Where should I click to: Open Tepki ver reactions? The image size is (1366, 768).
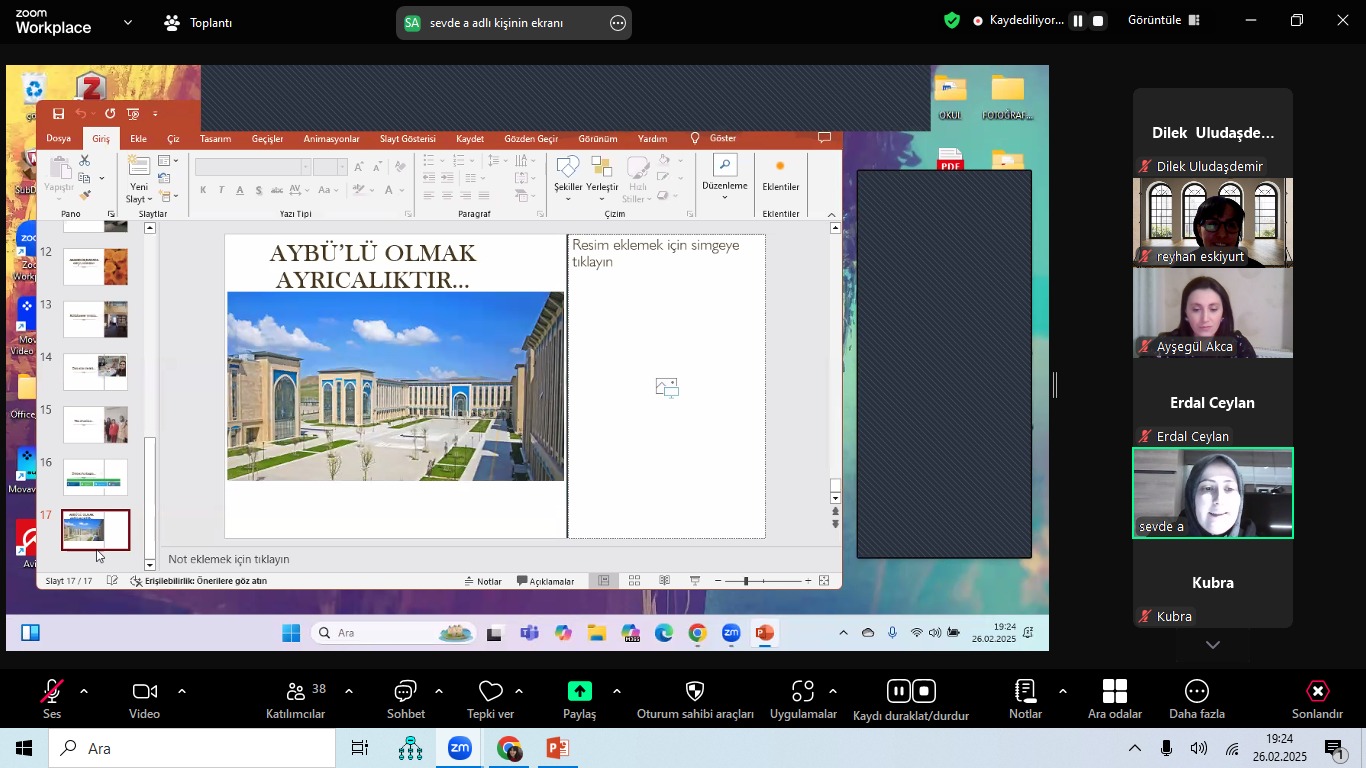[x=490, y=700]
